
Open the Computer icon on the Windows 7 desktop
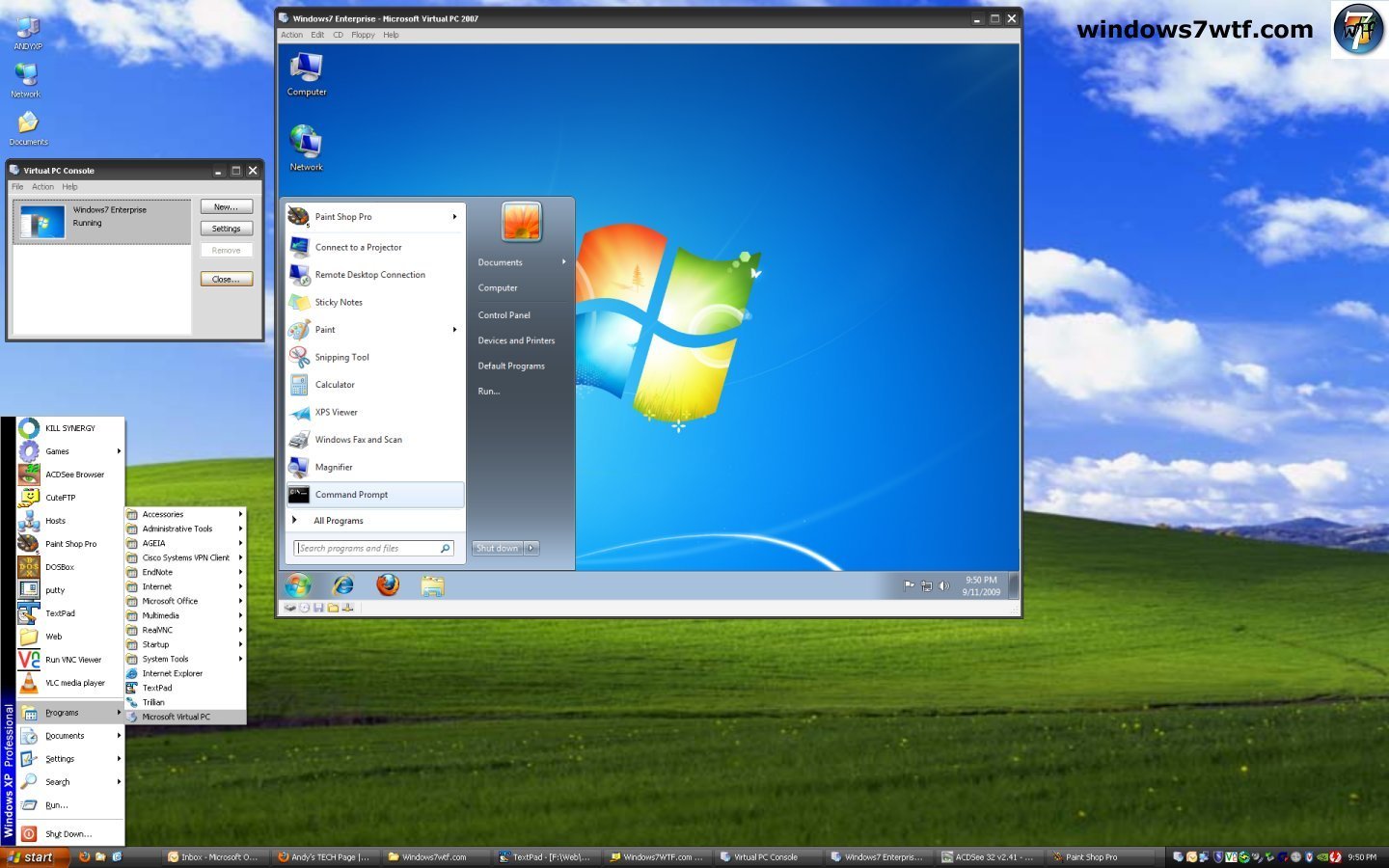[307, 73]
